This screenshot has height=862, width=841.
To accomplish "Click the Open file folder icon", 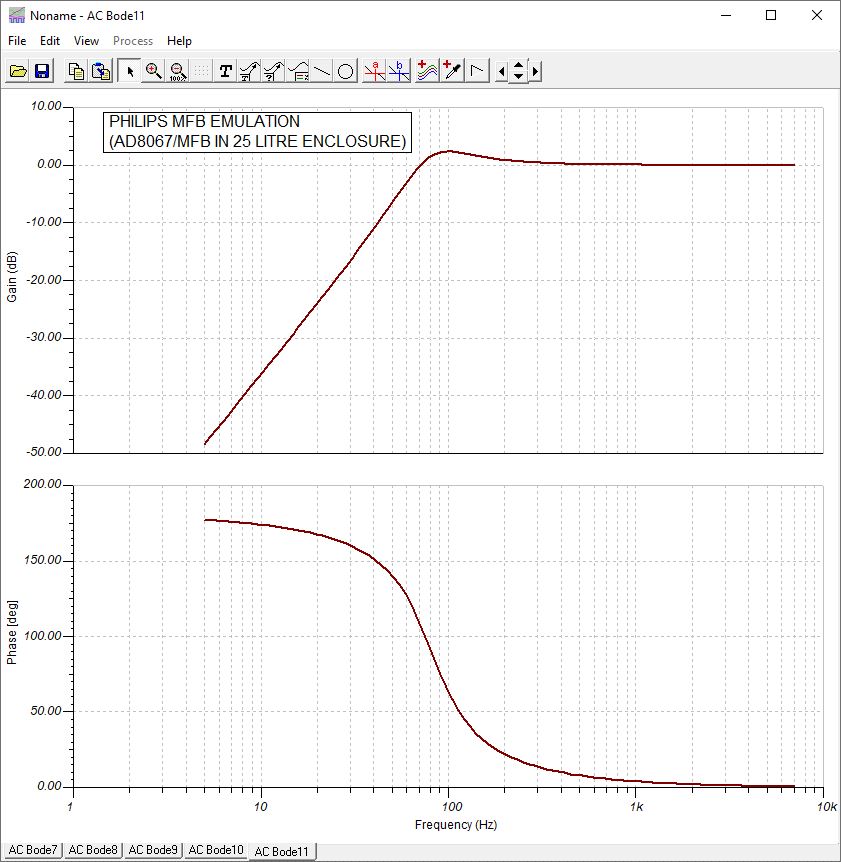I will [18, 71].
